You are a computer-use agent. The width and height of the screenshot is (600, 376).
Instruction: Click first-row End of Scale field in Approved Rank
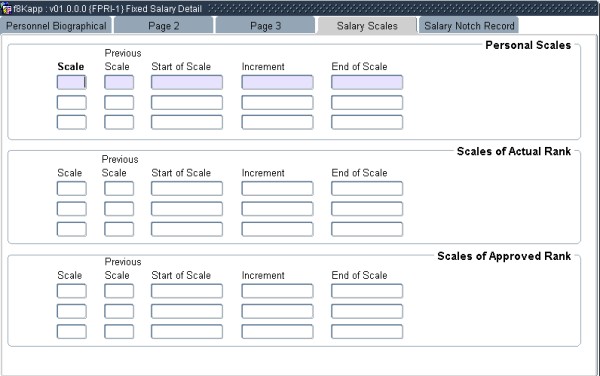[x=367, y=291]
